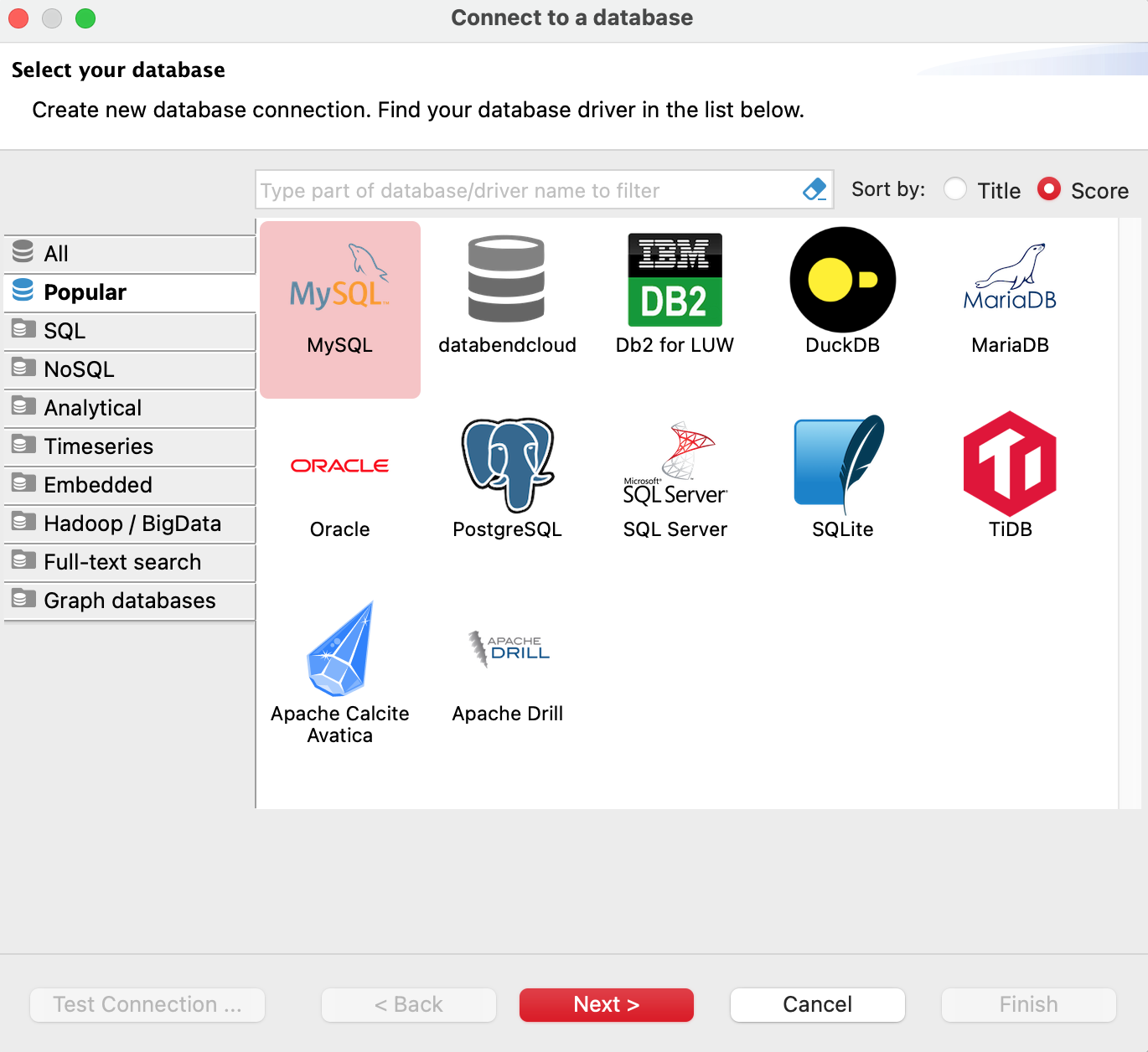The image size is (1148, 1052).
Task: Sort drivers by Score
Action: pyautogui.click(x=1049, y=190)
